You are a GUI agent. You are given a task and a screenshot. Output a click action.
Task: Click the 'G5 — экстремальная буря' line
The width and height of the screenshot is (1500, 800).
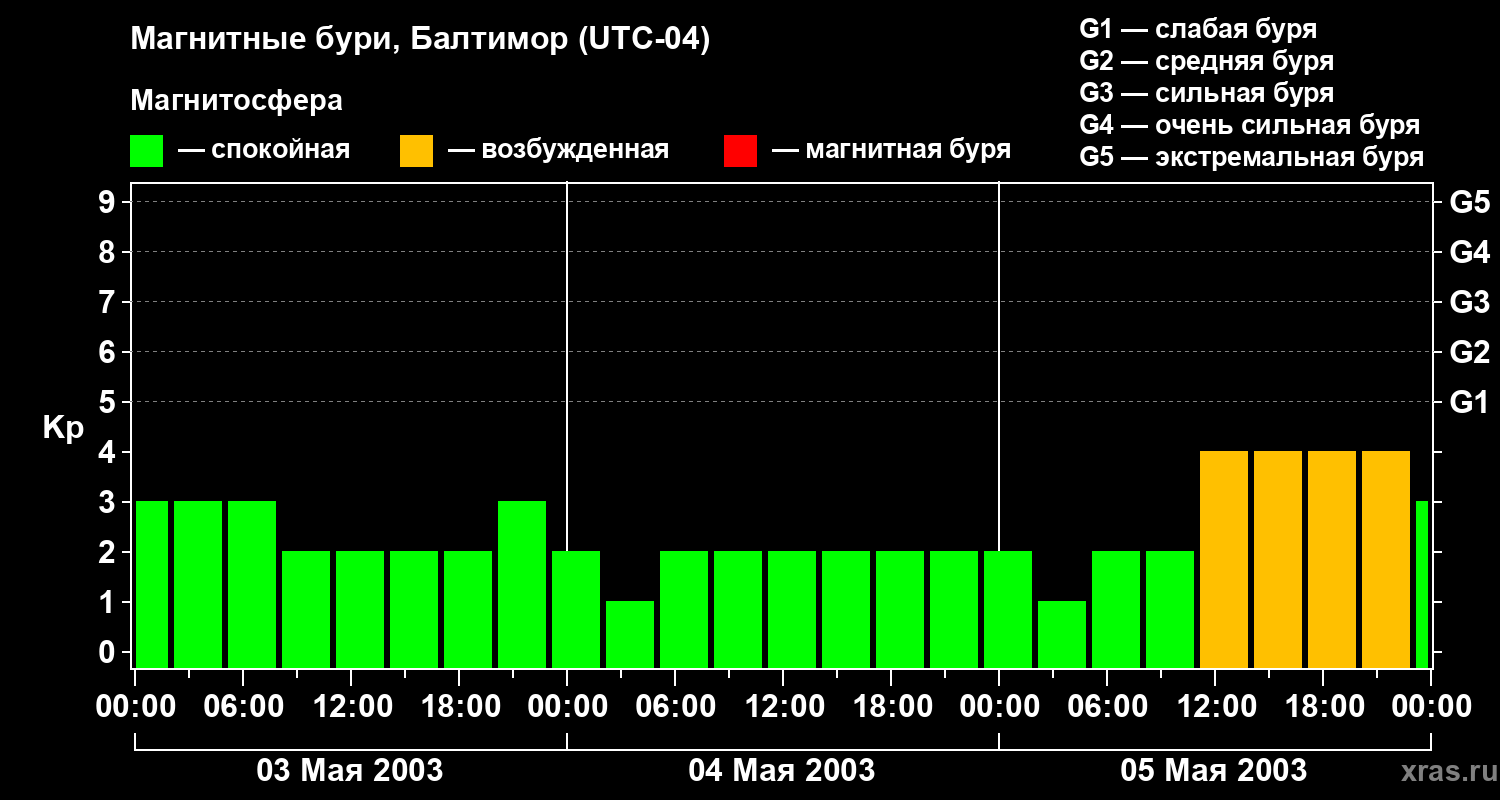tap(1252, 157)
